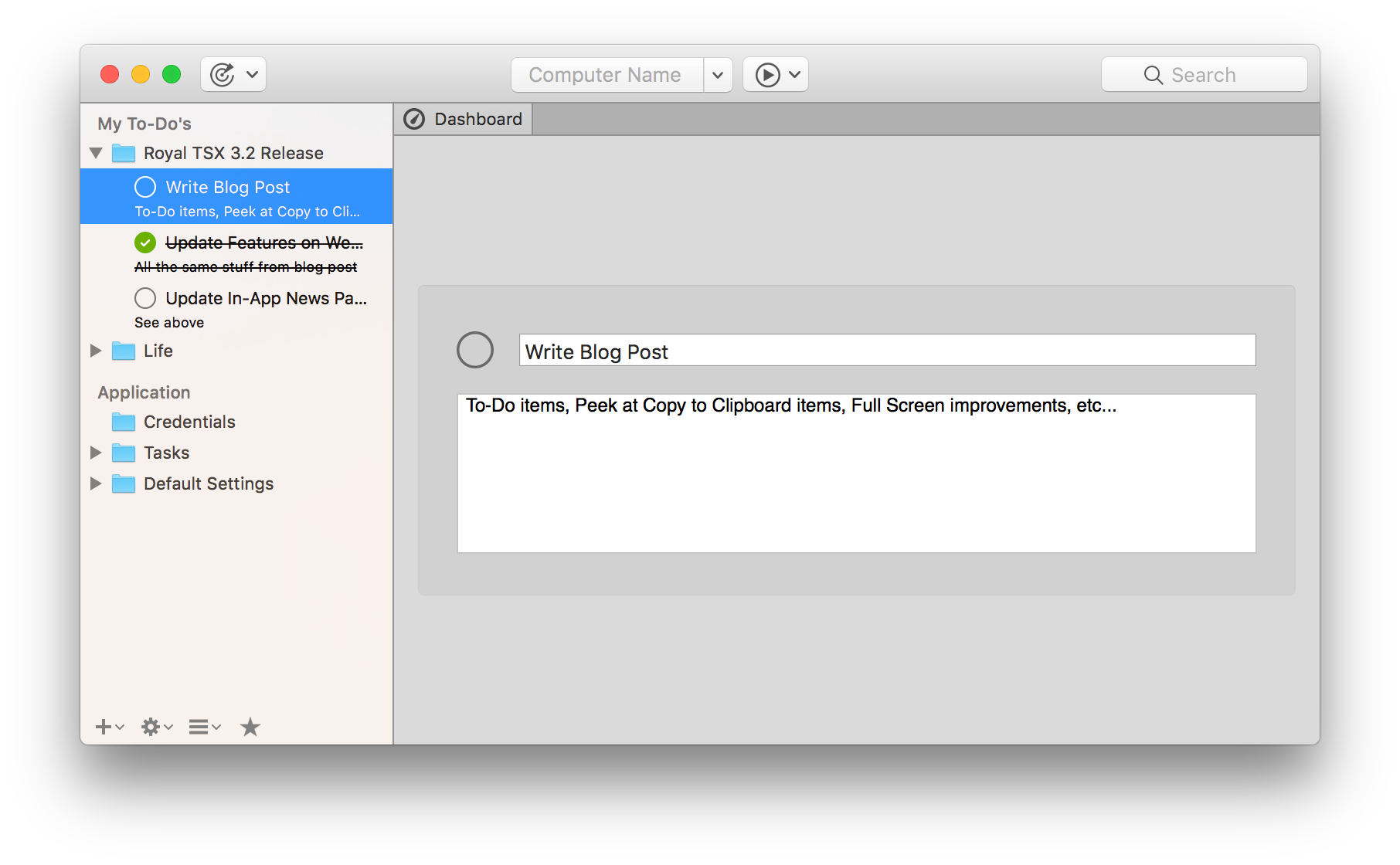Click the My To-Do's document header
This screenshot has height=865, width=1400.
[x=144, y=124]
